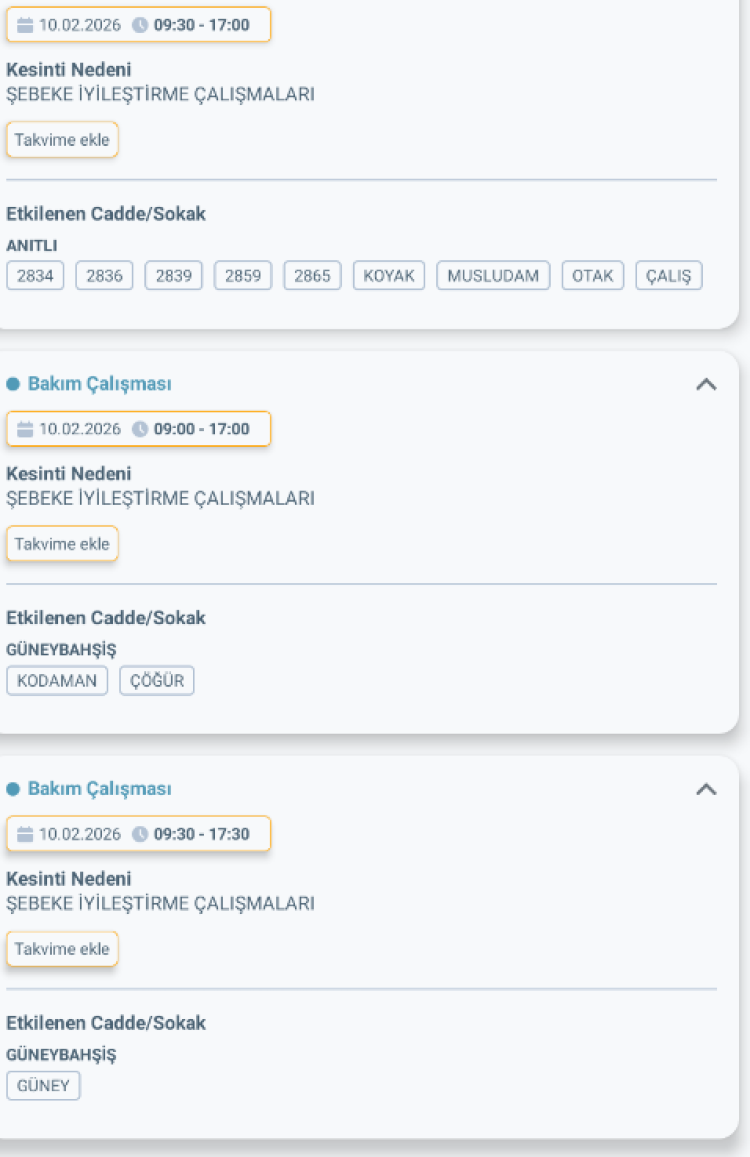Click the clock icon next to 09:30 - 17:00
Image resolution: width=750 pixels, height=1157 pixels.
(x=139, y=25)
